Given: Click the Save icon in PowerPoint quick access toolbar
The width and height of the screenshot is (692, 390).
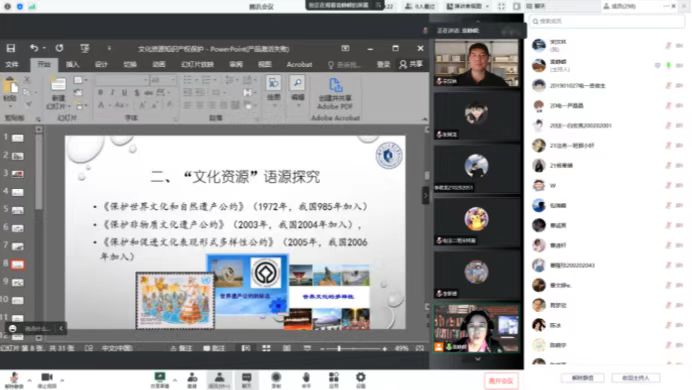Looking at the screenshot, I should [11, 49].
